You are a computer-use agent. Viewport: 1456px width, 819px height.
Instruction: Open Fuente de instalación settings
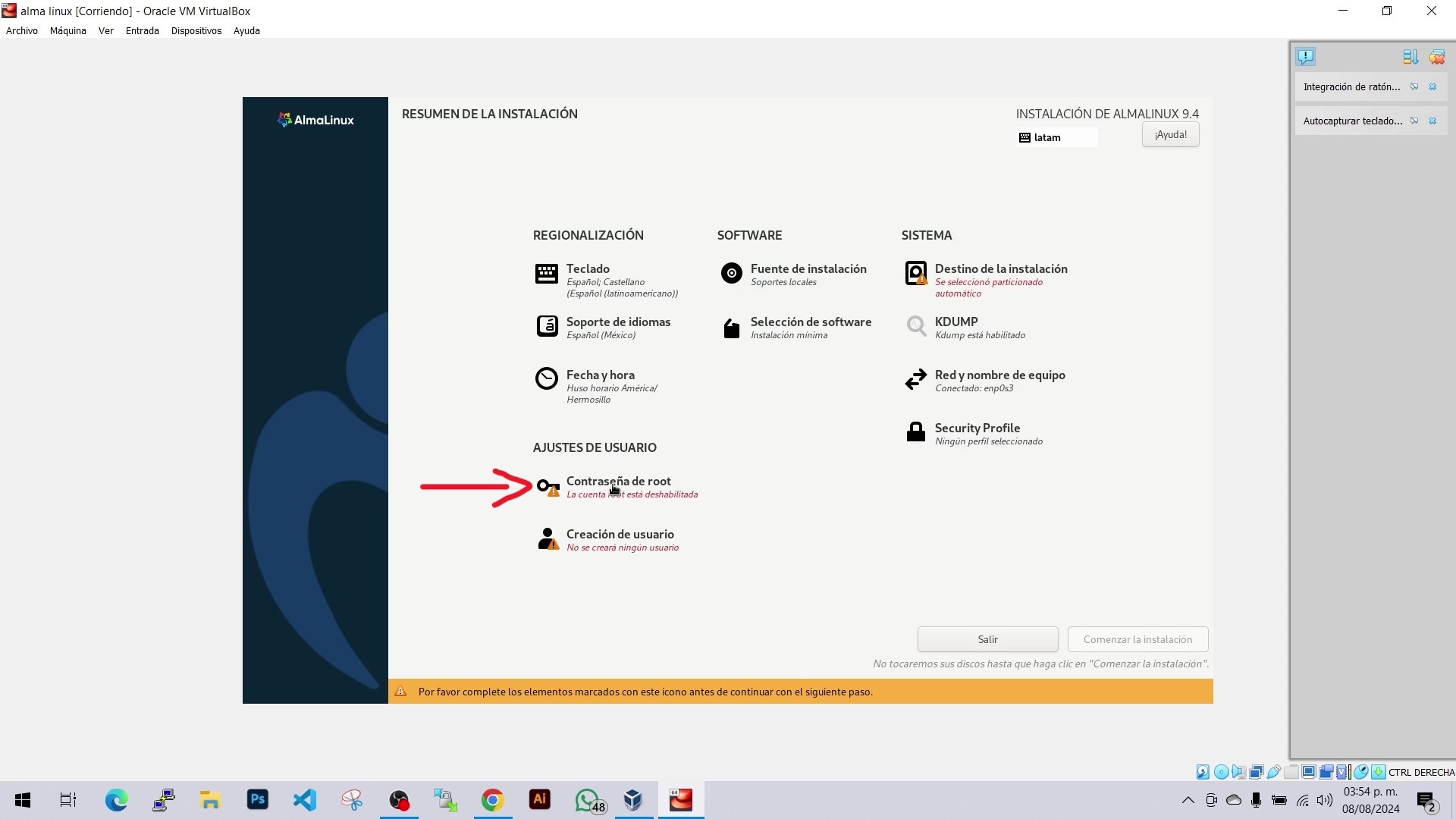pos(793,275)
